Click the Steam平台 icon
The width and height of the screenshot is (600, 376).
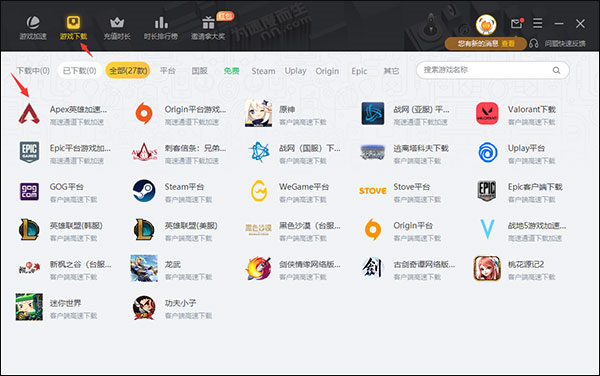click(x=144, y=191)
